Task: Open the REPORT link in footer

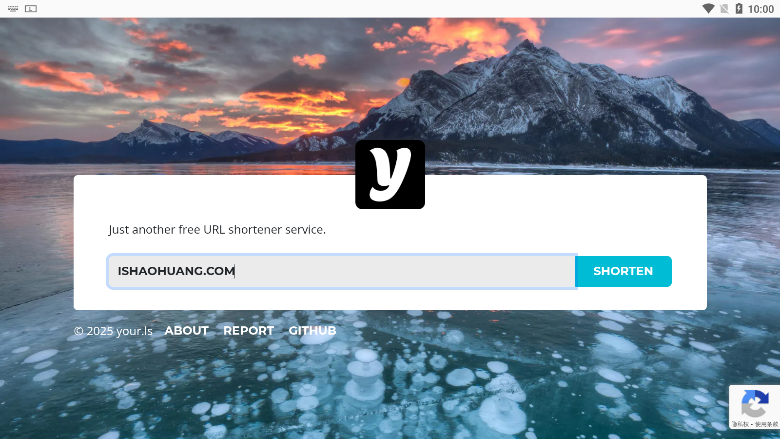Action: click(x=249, y=331)
